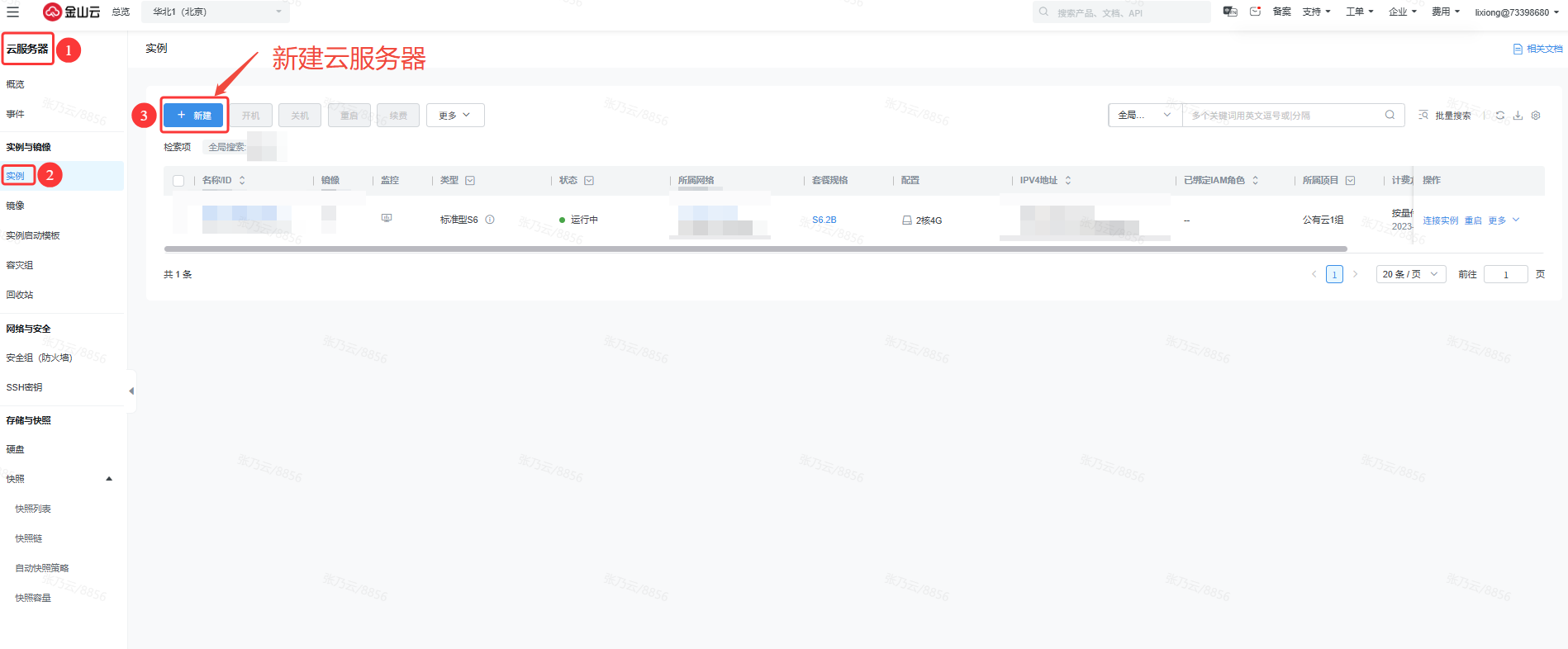Open the 相关文档 link
This screenshot has height=649, width=1568.
(1545, 49)
